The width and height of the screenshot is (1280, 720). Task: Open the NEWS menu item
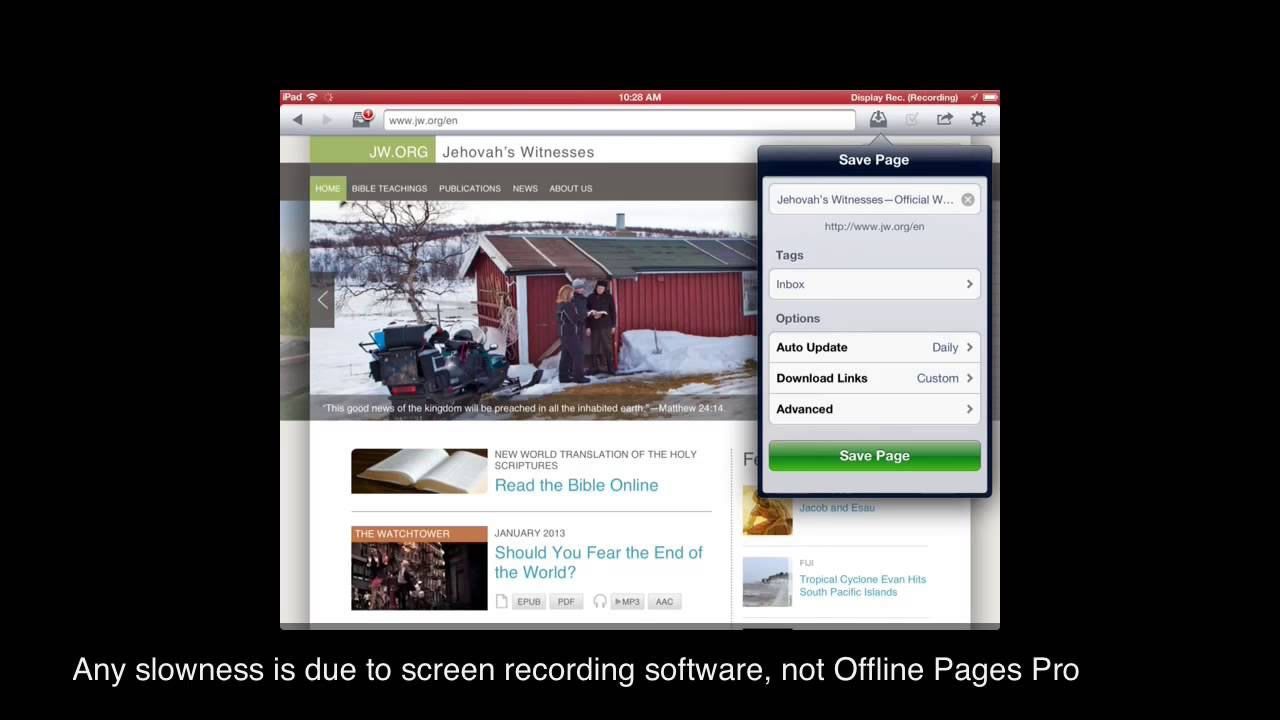[525, 188]
